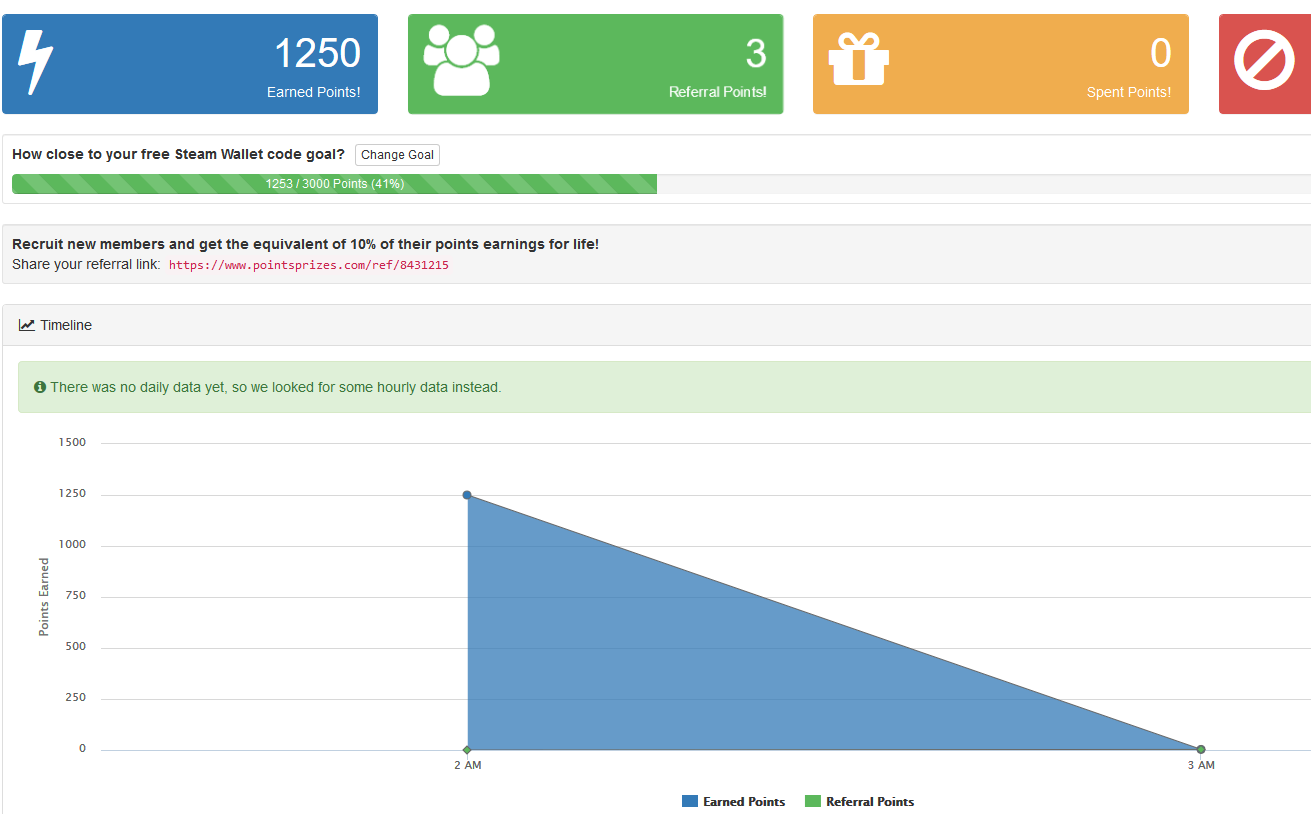Screen dimensions: 1311x814
Task: Click the line chart icon beside Timeline
Action: 27,325
